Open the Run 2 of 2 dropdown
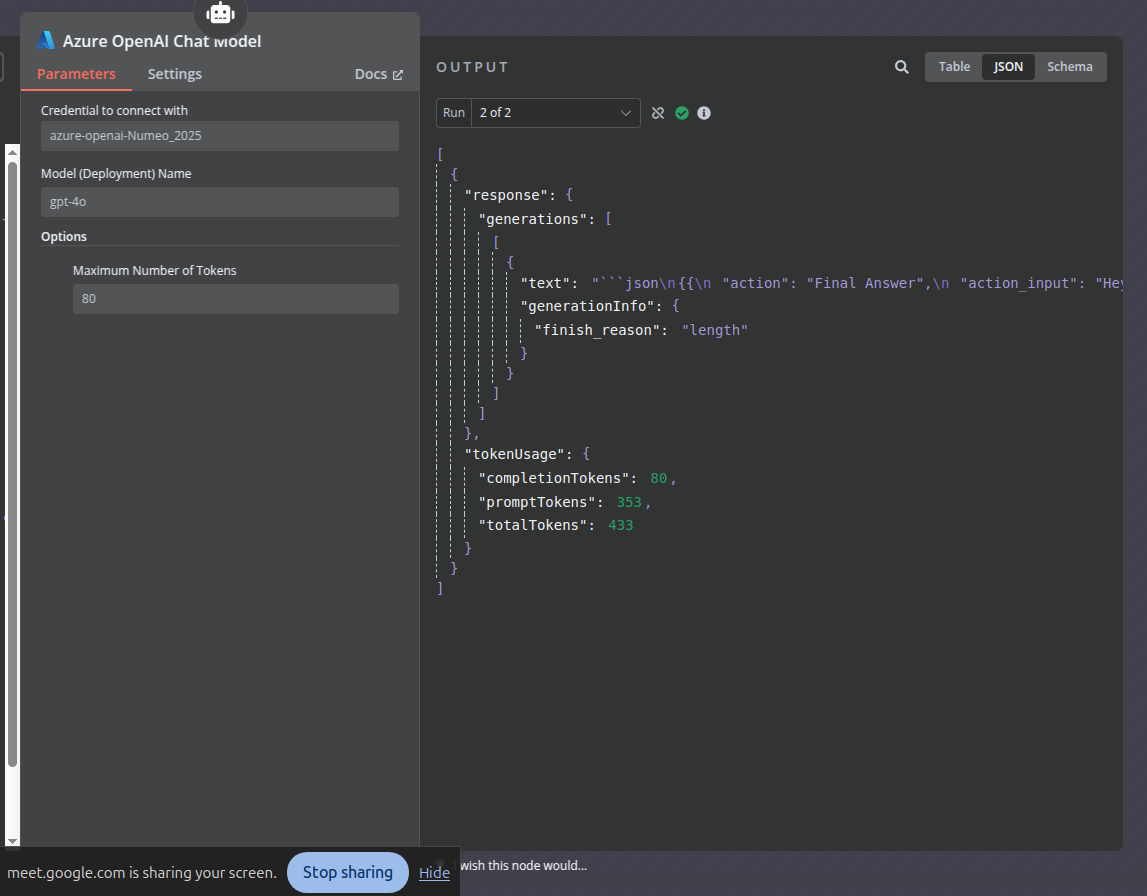This screenshot has height=896, width=1147. point(555,113)
